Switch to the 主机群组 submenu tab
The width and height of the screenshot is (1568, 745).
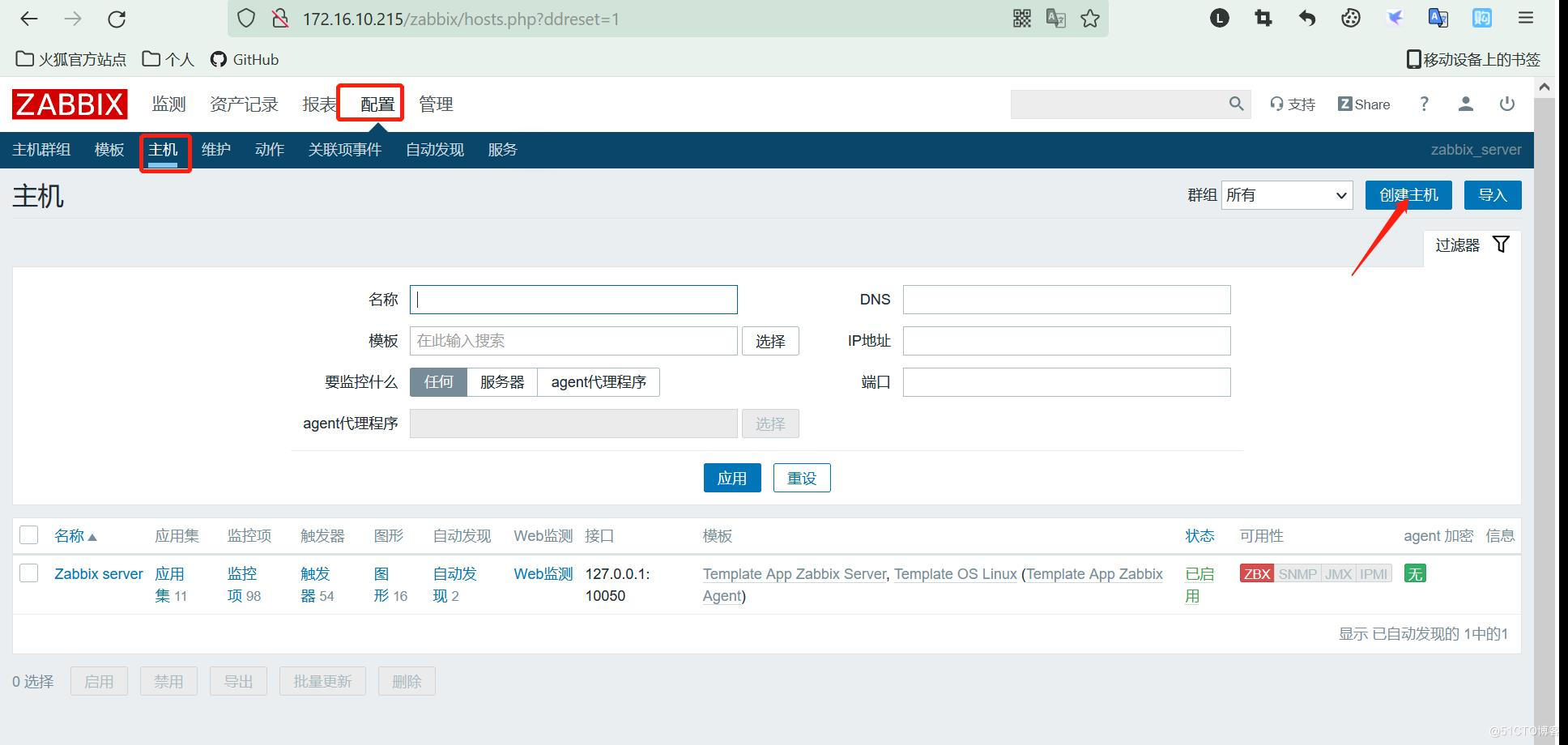41,150
